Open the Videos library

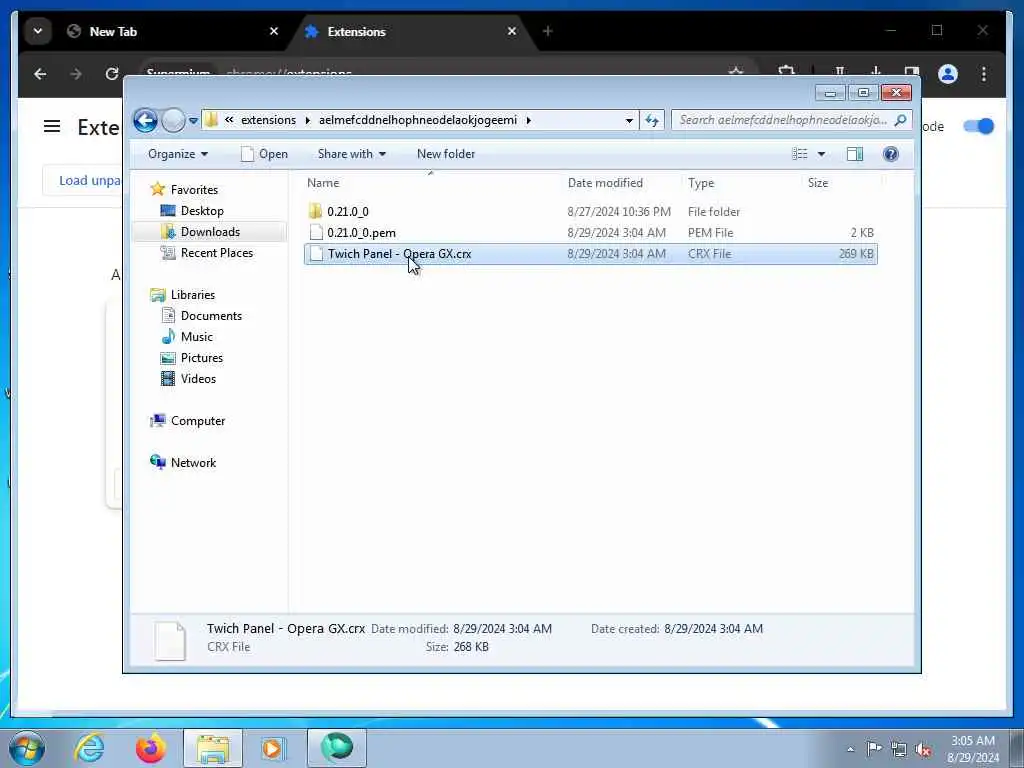pos(198,379)
